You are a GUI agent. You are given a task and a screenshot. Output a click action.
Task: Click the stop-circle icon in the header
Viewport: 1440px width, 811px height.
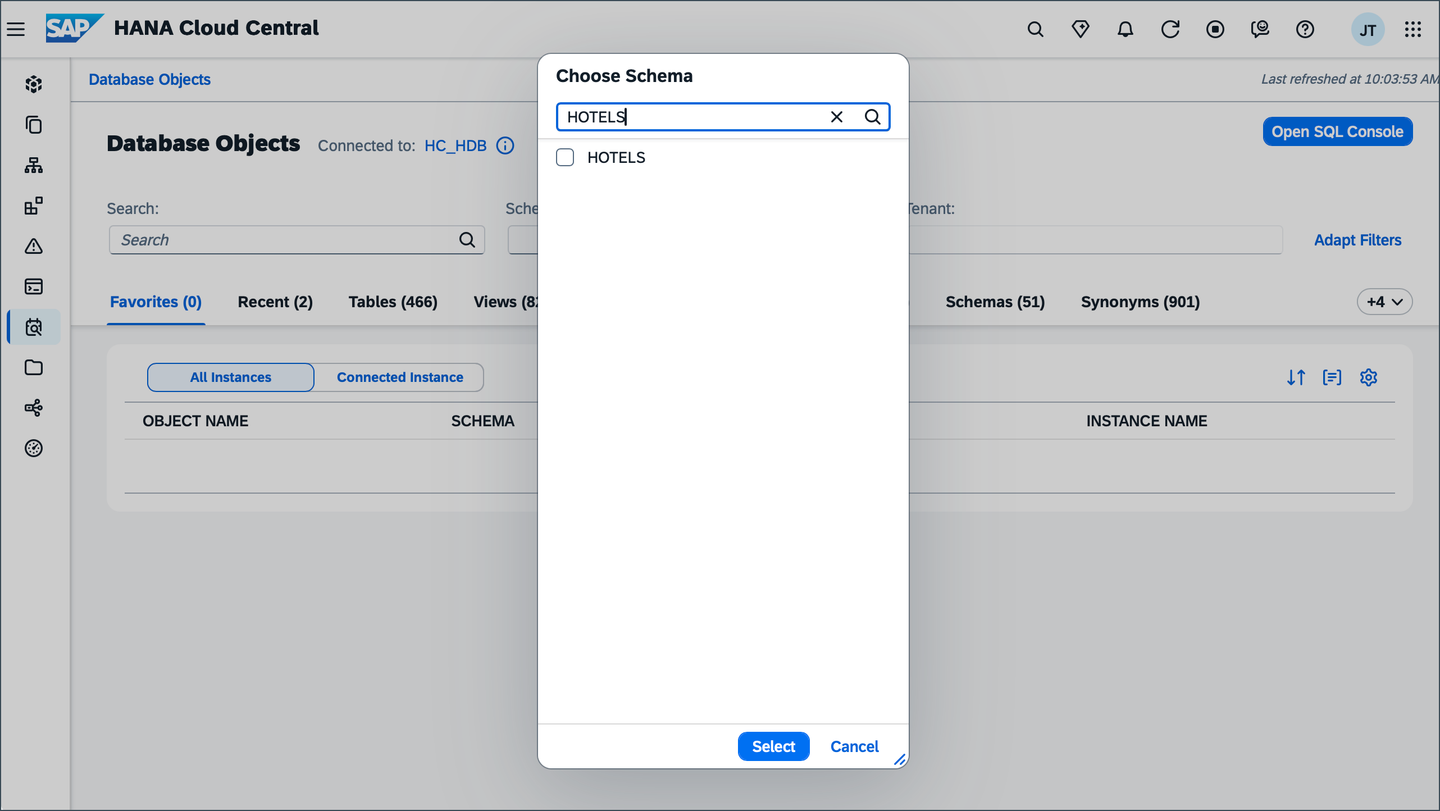1215,29
